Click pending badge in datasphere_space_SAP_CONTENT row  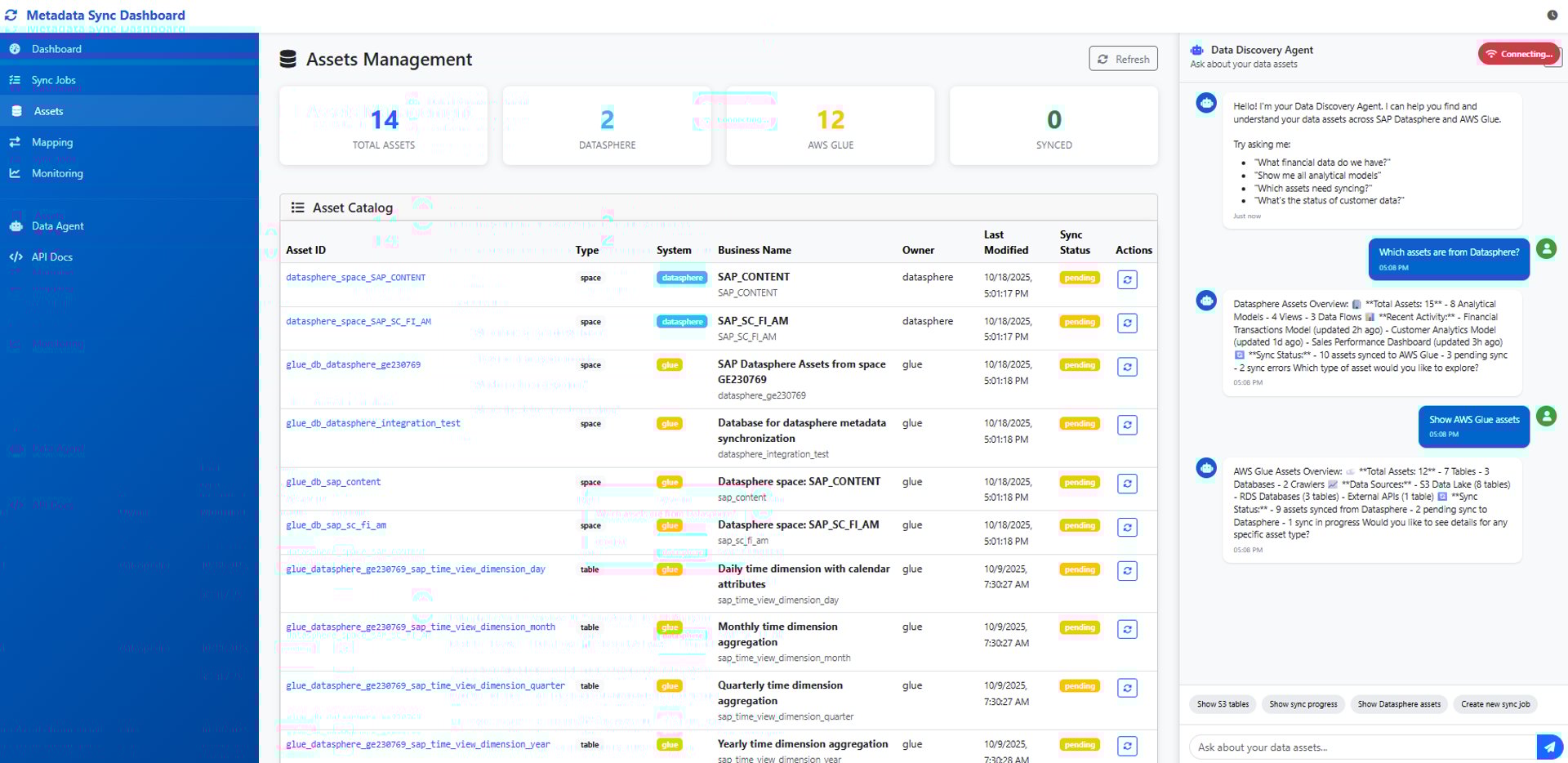(x=1080, y=278)
